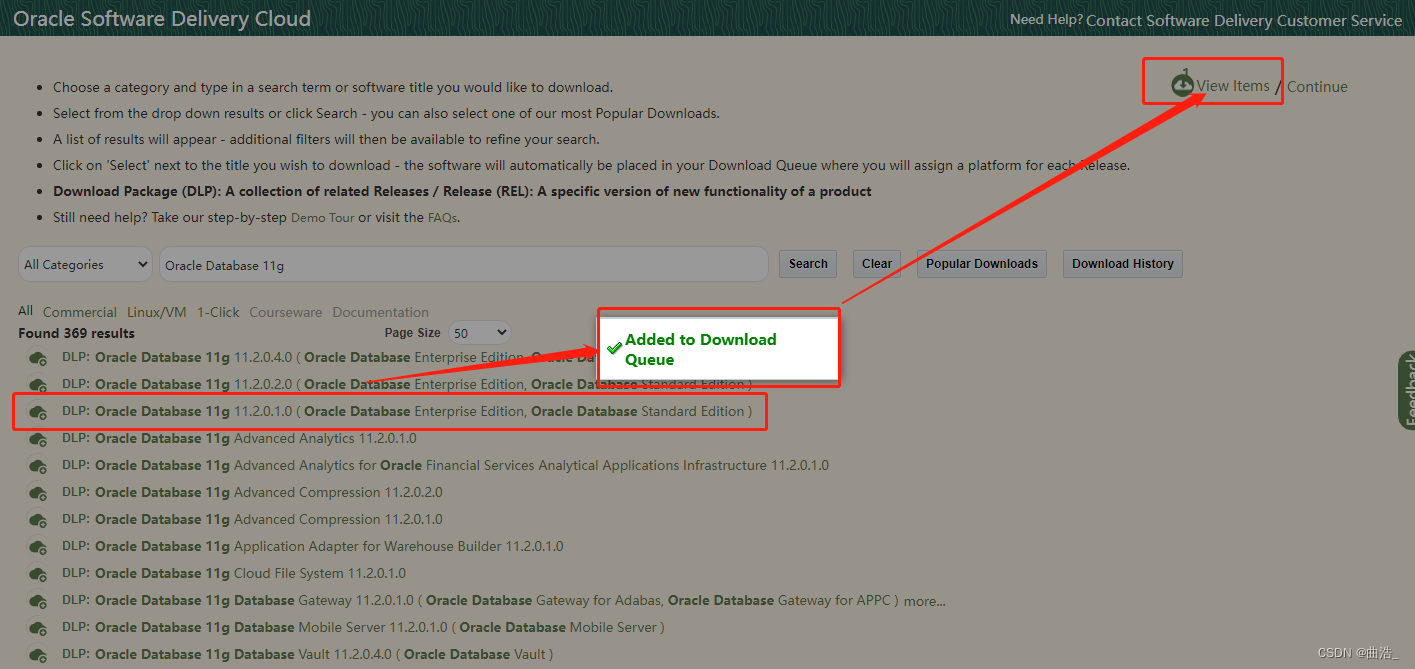The height and width of the screenshot is (669, 1415).
Task: Click the Search button
Action: click(x=808, y=264)
